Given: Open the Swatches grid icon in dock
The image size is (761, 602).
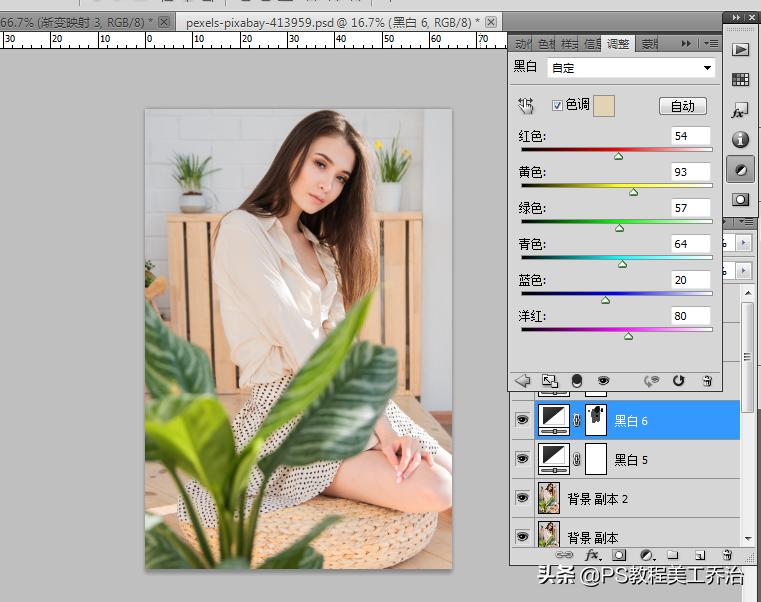Looking at the screenshot, I should pyautogui.click(x=740, y=79).
